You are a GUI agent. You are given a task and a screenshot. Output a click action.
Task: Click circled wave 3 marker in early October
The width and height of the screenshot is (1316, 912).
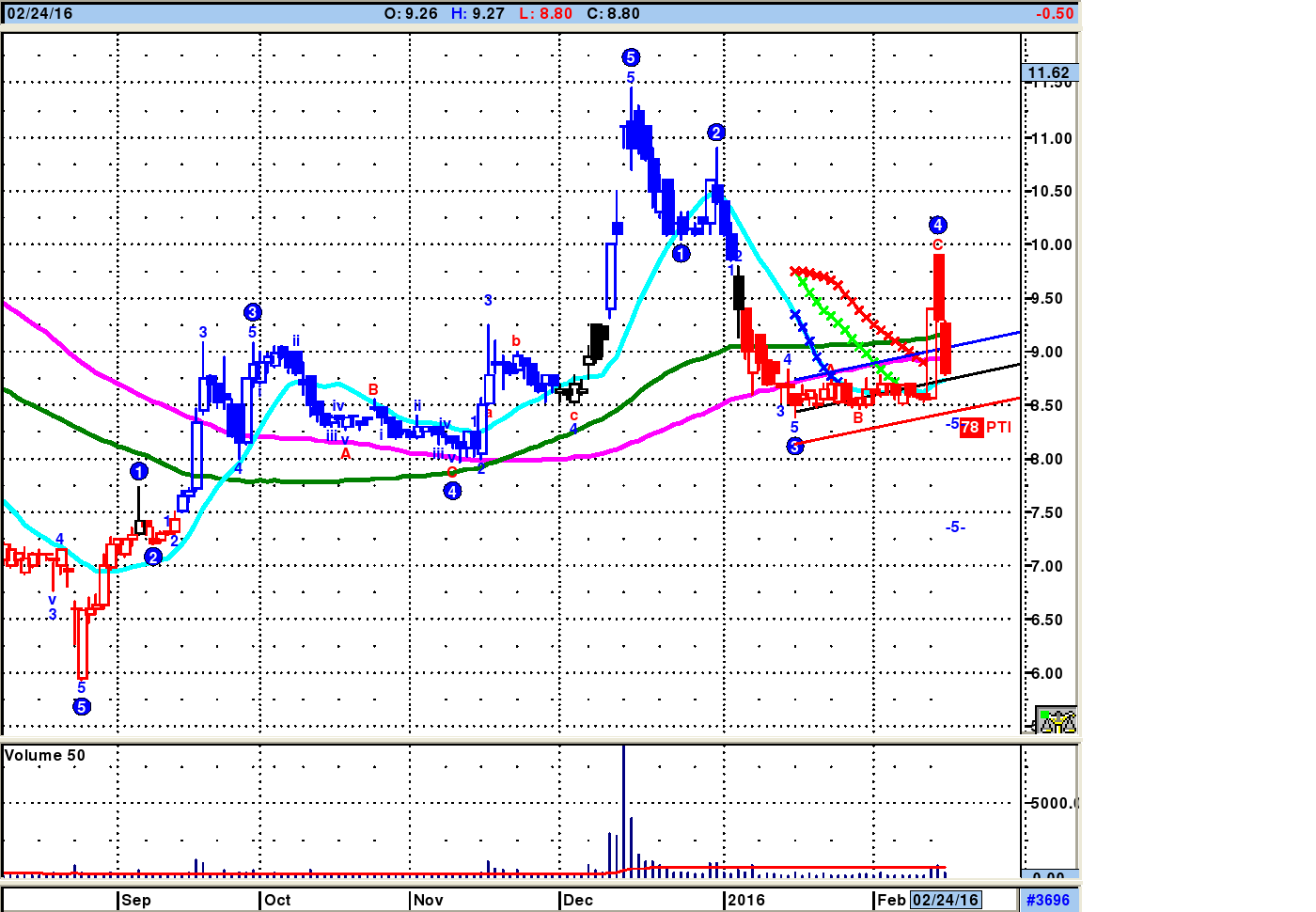(x=252, y=312)
